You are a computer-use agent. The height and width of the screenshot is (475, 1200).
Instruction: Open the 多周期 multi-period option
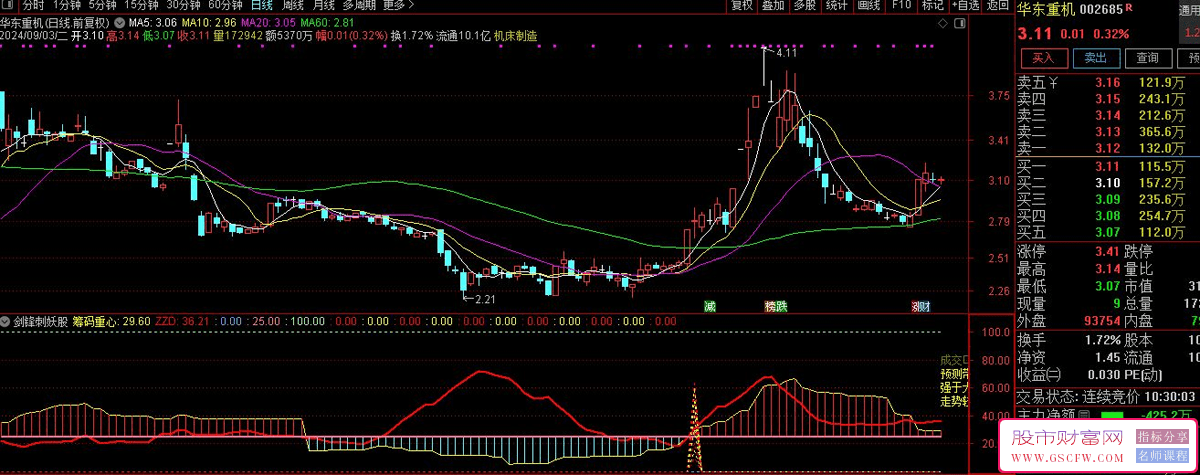[358, 6]
